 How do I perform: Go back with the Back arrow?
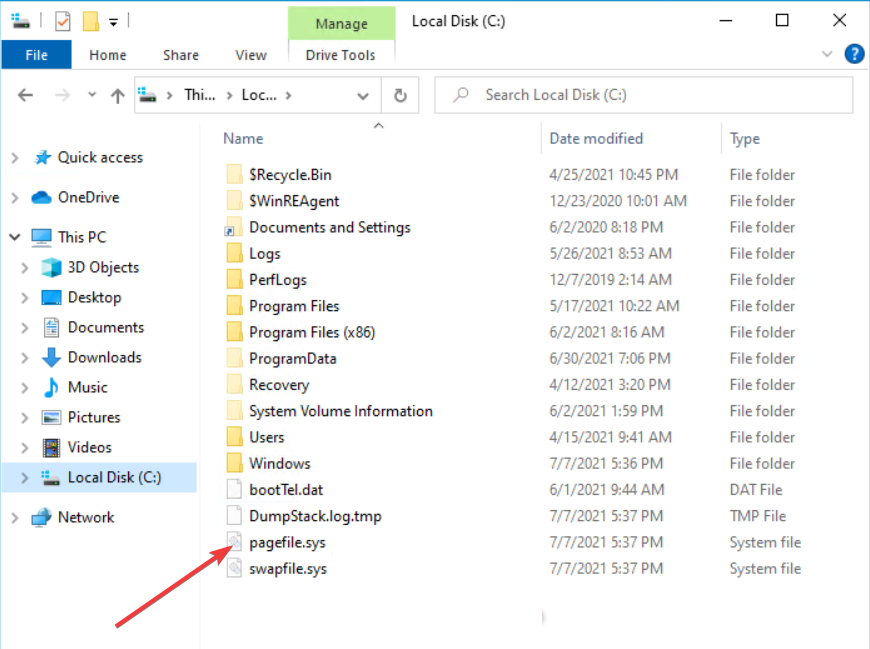tap(26, 95)
